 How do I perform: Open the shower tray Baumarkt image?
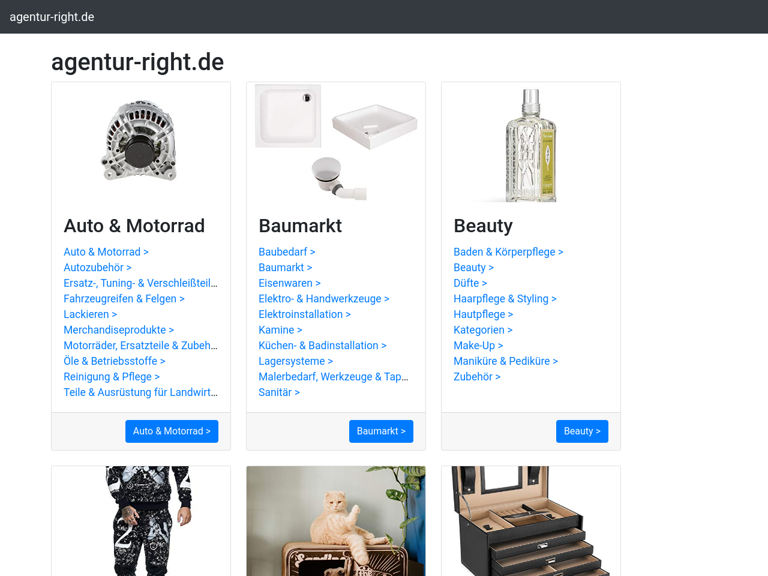pyautogui.click(x=336, y=142)
